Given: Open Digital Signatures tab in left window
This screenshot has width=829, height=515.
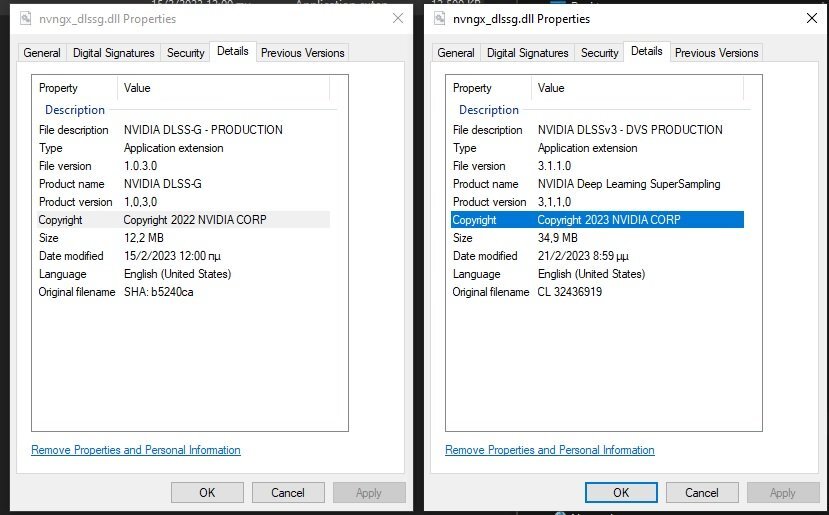Looking at the screenshot, I should point(114,53).
